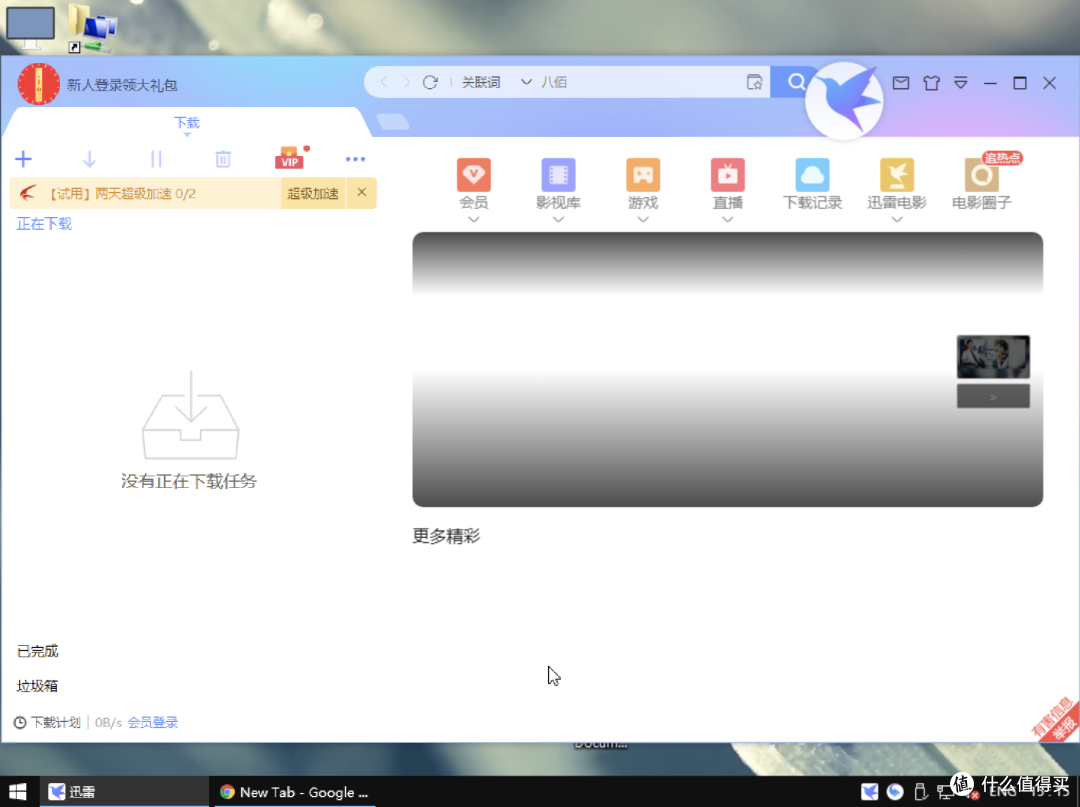Open the This PC desktop icon
1080x807 pixels.
click(30, 28)
